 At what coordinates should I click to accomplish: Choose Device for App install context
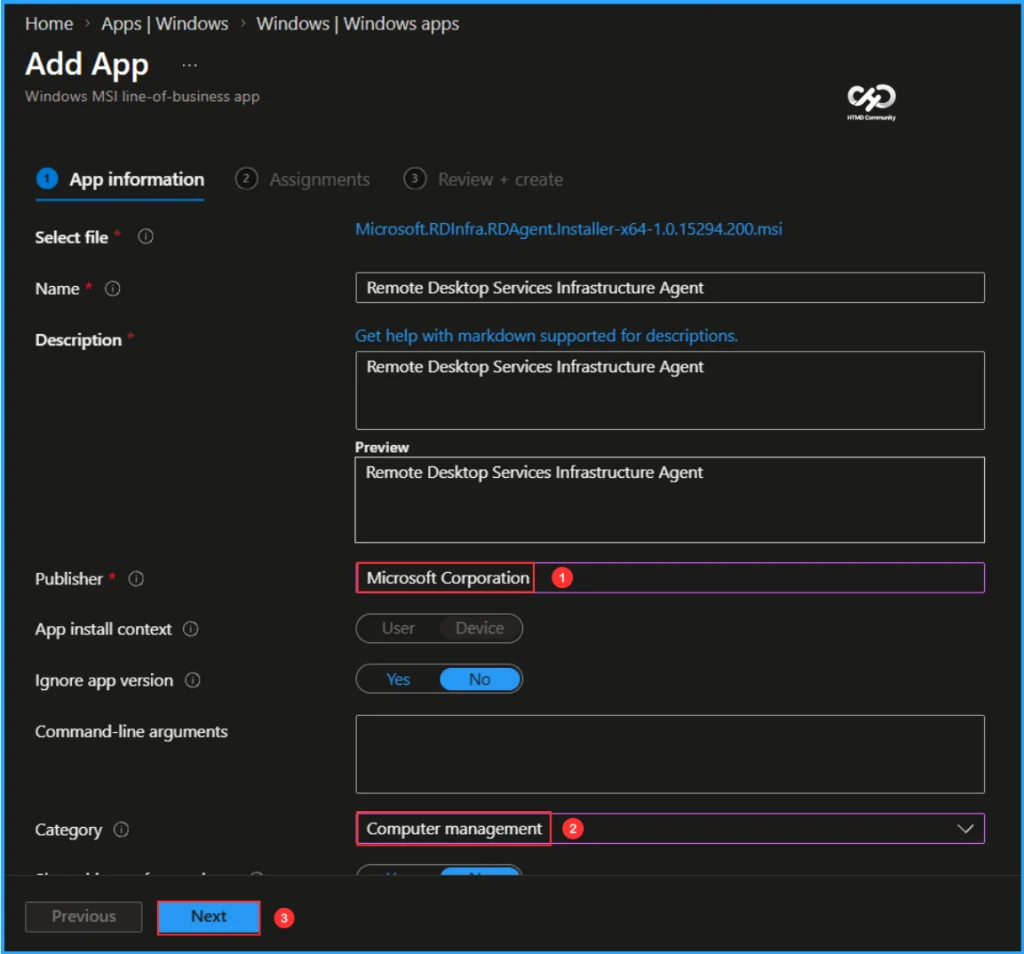pyautogui.click(x=480, y=628)
